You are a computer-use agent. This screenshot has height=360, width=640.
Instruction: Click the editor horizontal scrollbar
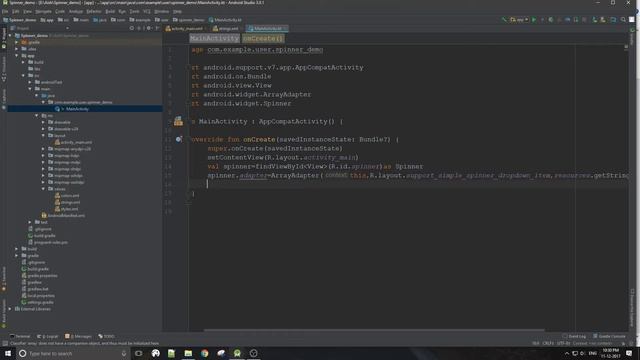(374, 330)
